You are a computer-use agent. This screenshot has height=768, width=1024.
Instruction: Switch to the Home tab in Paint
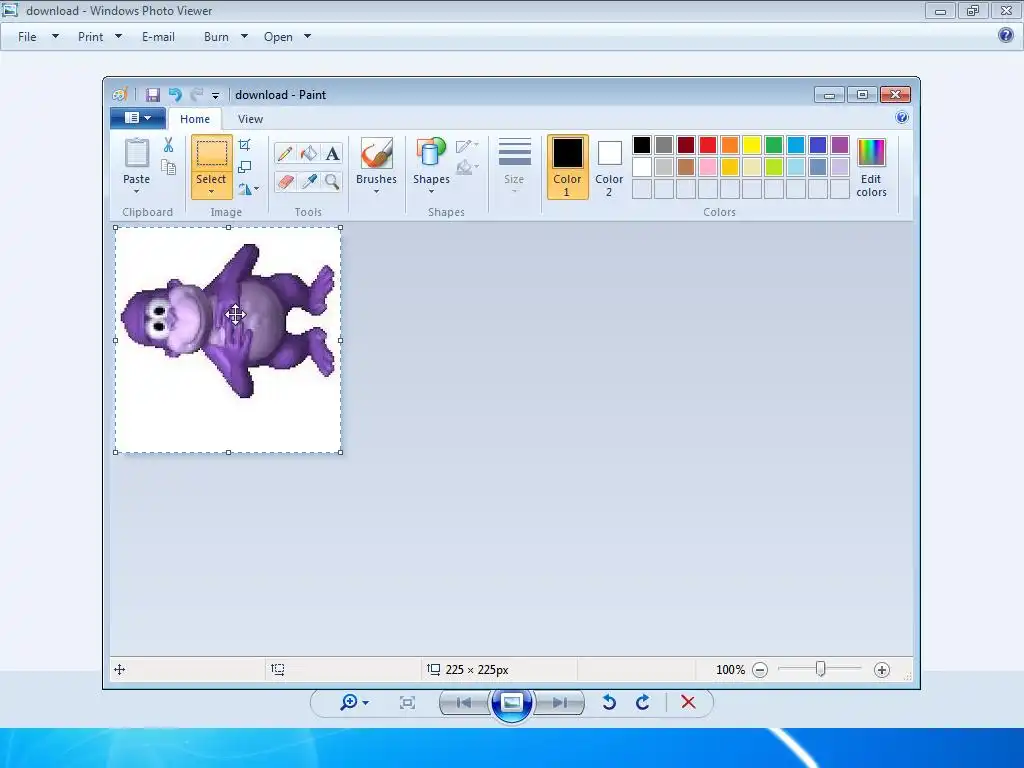point(195,119)
